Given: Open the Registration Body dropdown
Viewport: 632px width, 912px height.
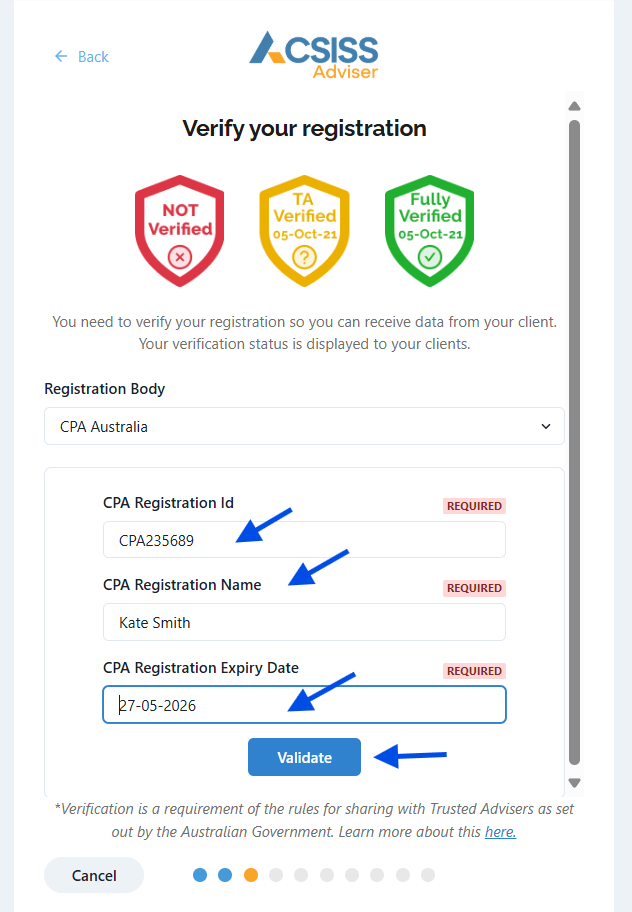Looking at the screenshot, I should [304, 426].
